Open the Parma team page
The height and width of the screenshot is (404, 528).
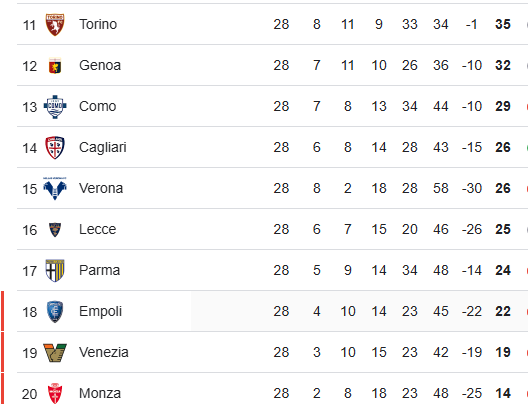100,270
